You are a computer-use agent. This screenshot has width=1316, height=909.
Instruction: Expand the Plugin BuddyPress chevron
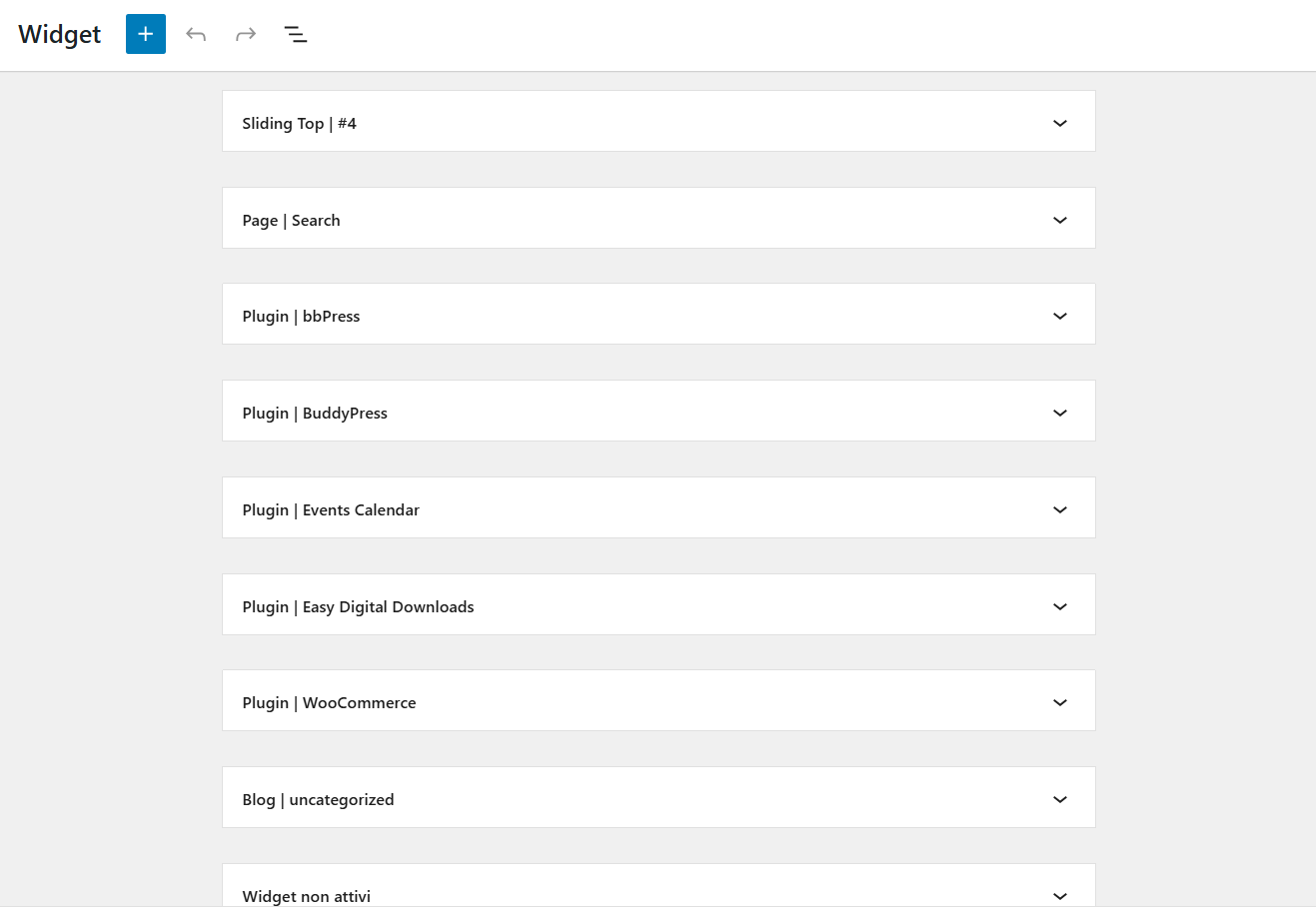click(1060, 413)
